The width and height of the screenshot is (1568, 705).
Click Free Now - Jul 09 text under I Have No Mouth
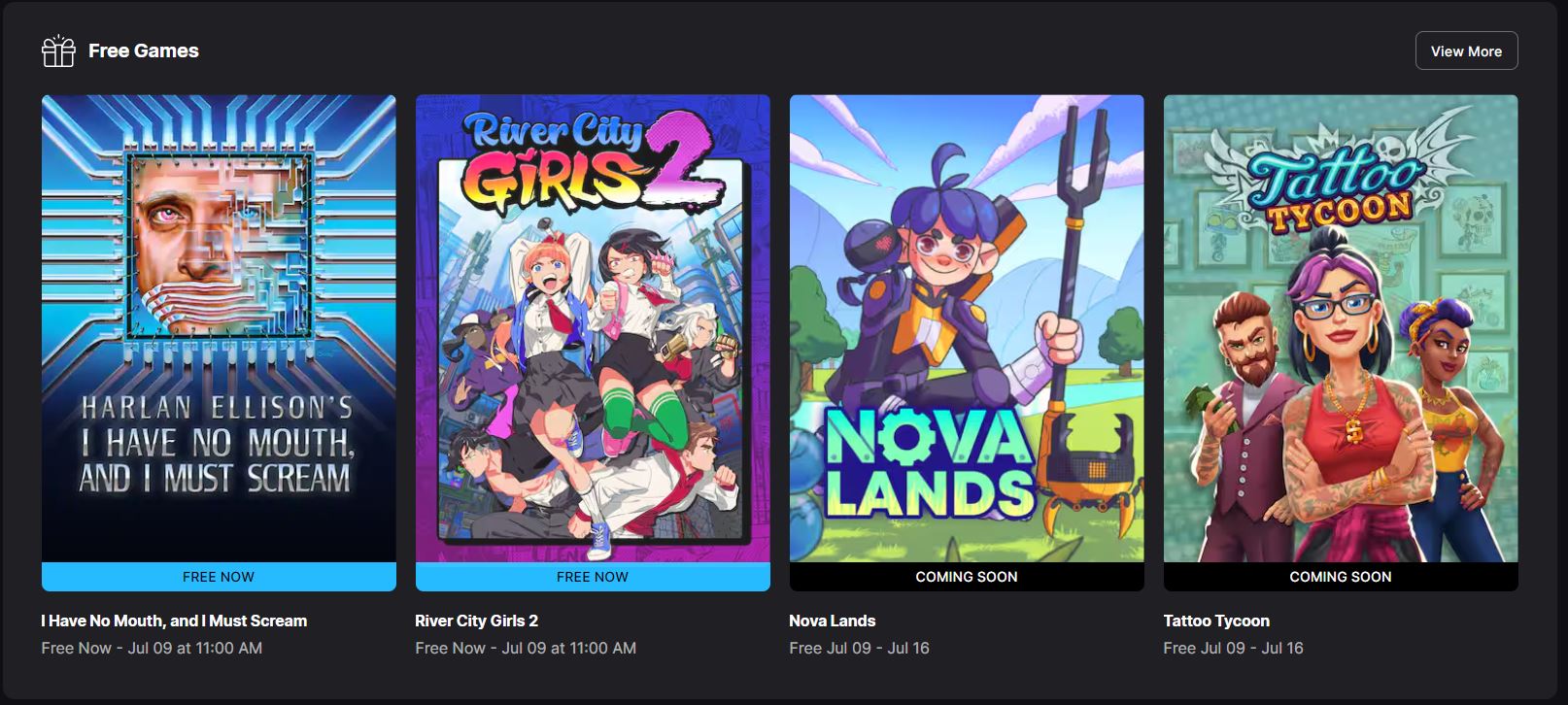pyautogui.click(x=152, y=648)
